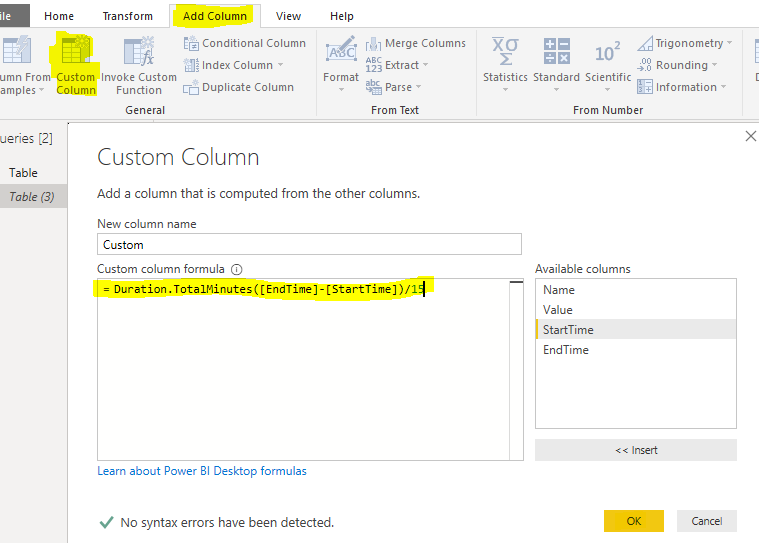Screen dimensions: 759x543
Task: Switch to the Transform tab
Action: pos(128,16)
